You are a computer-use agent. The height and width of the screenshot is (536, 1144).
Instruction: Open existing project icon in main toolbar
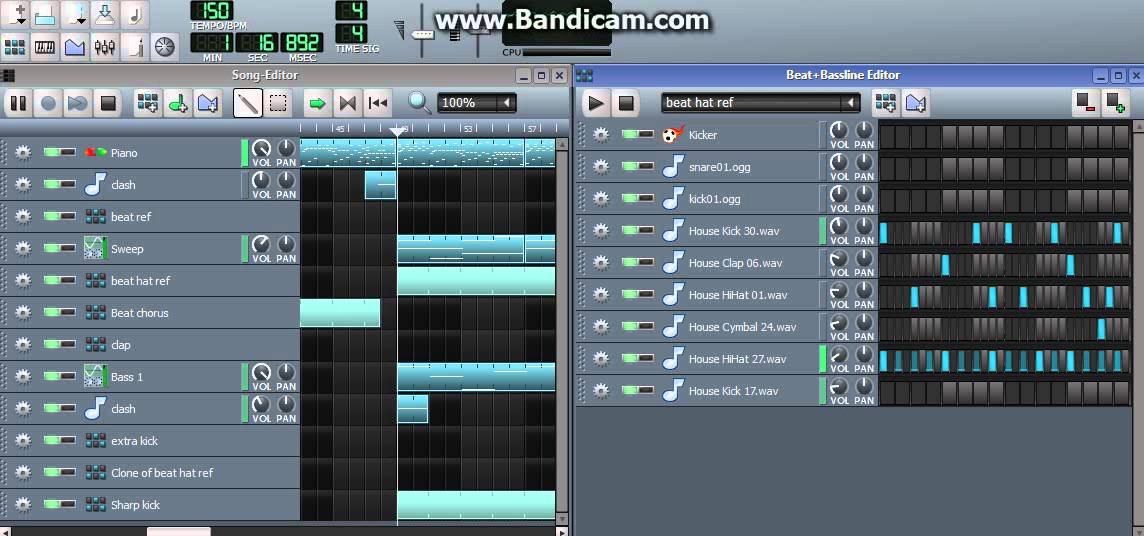point(45,15)
